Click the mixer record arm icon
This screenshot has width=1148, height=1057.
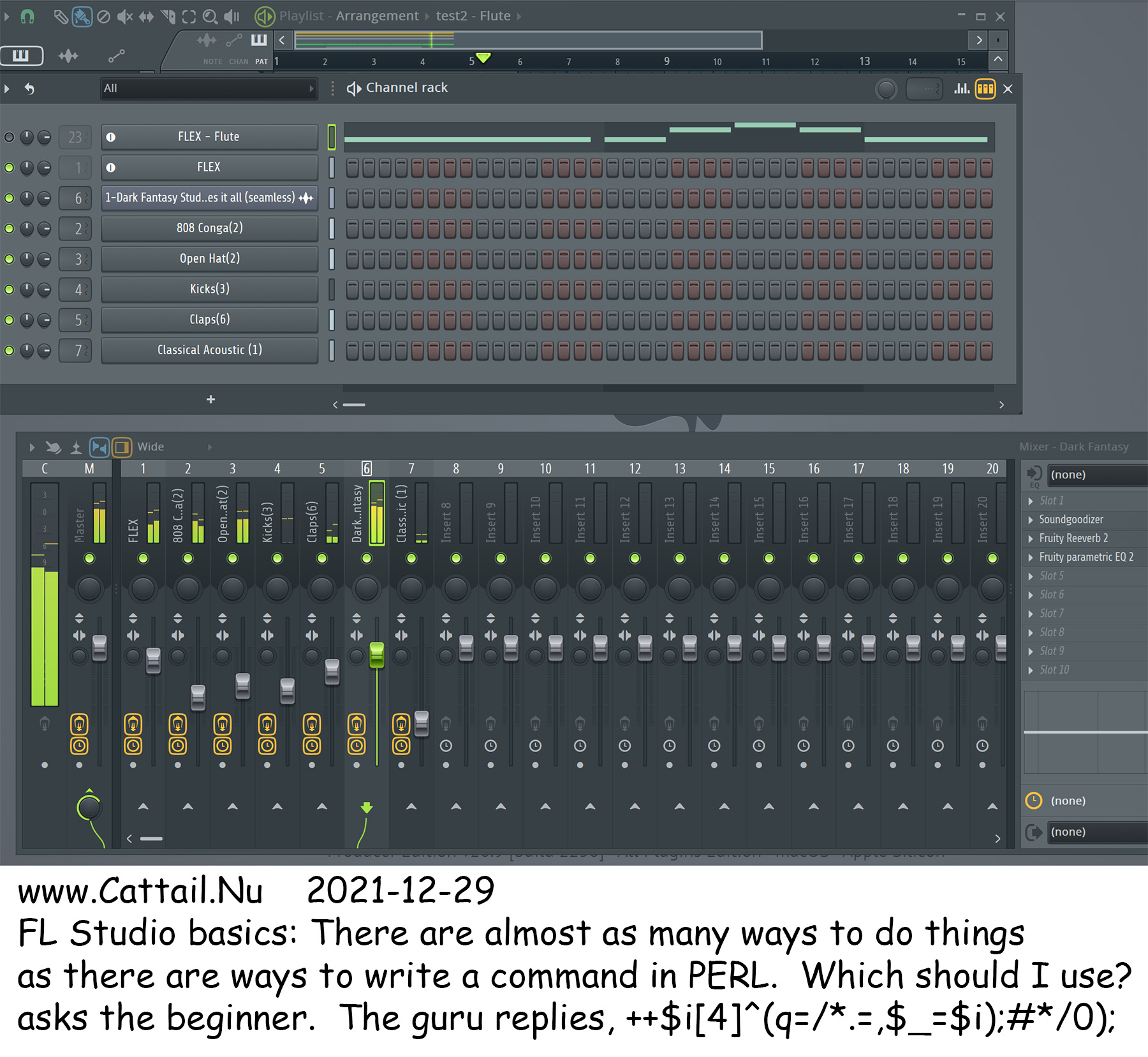pyautogui.click(x=76, y=447)
